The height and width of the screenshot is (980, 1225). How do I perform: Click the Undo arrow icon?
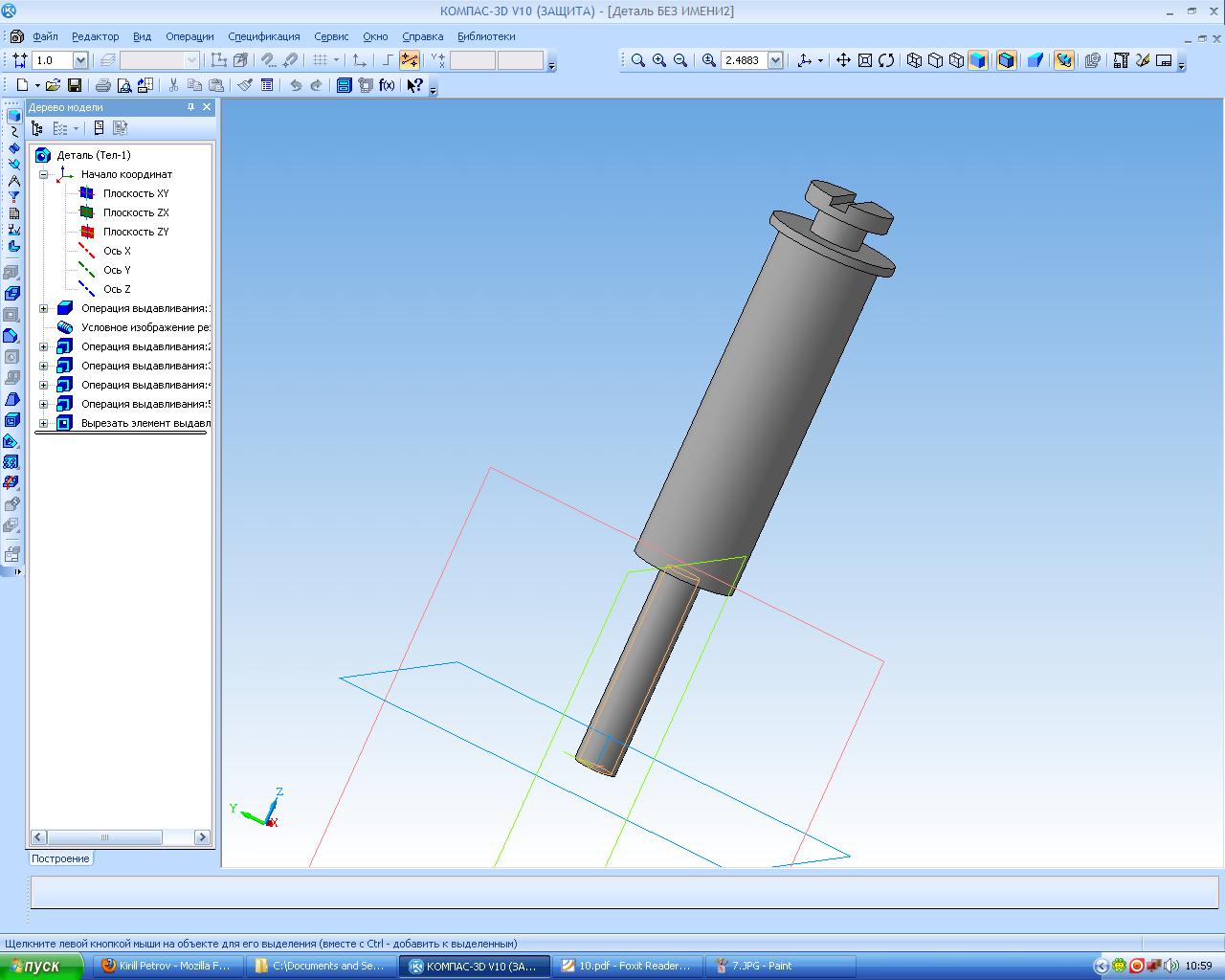coord(296,85)
